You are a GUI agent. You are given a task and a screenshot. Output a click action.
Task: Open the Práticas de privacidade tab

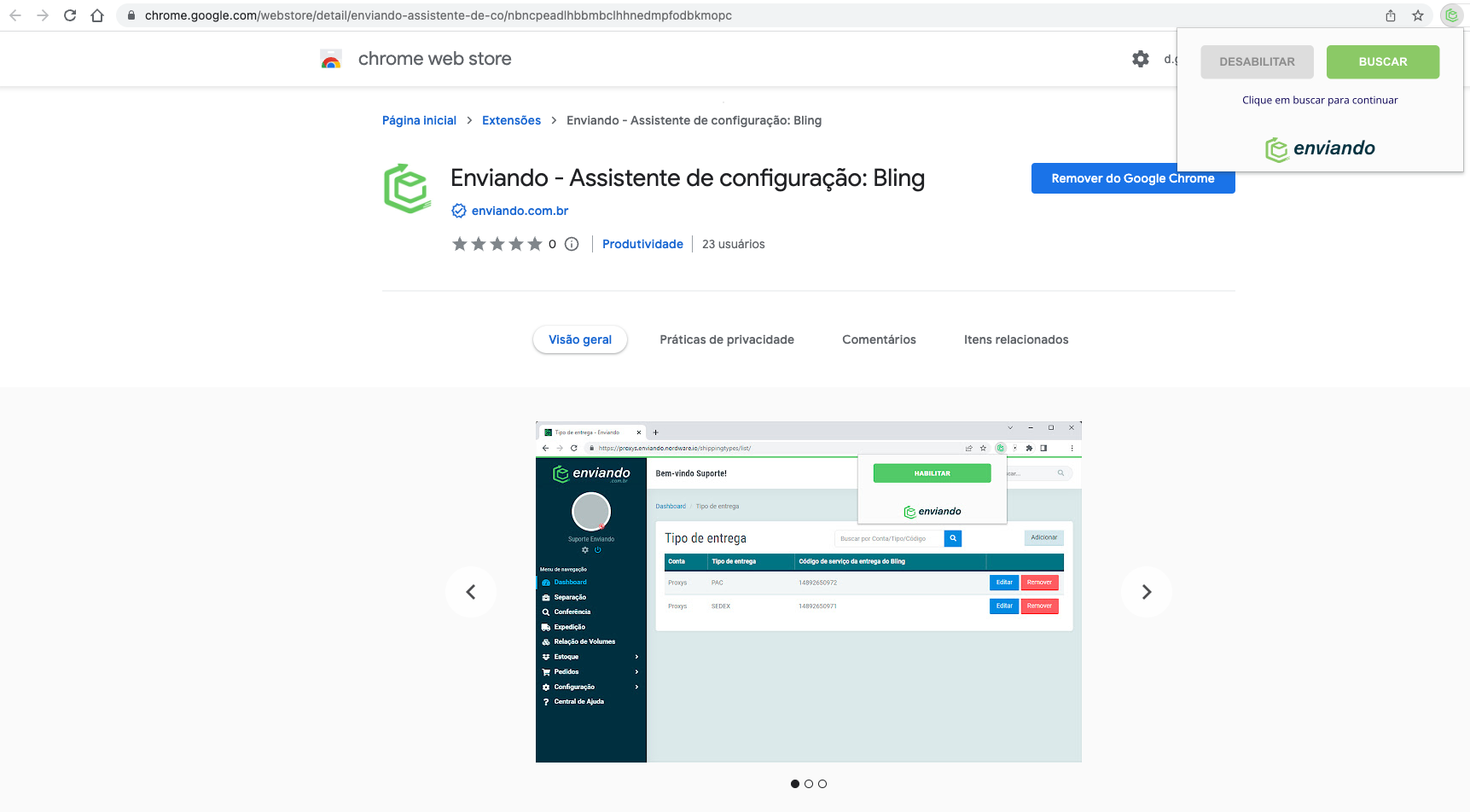coord(727,339)
